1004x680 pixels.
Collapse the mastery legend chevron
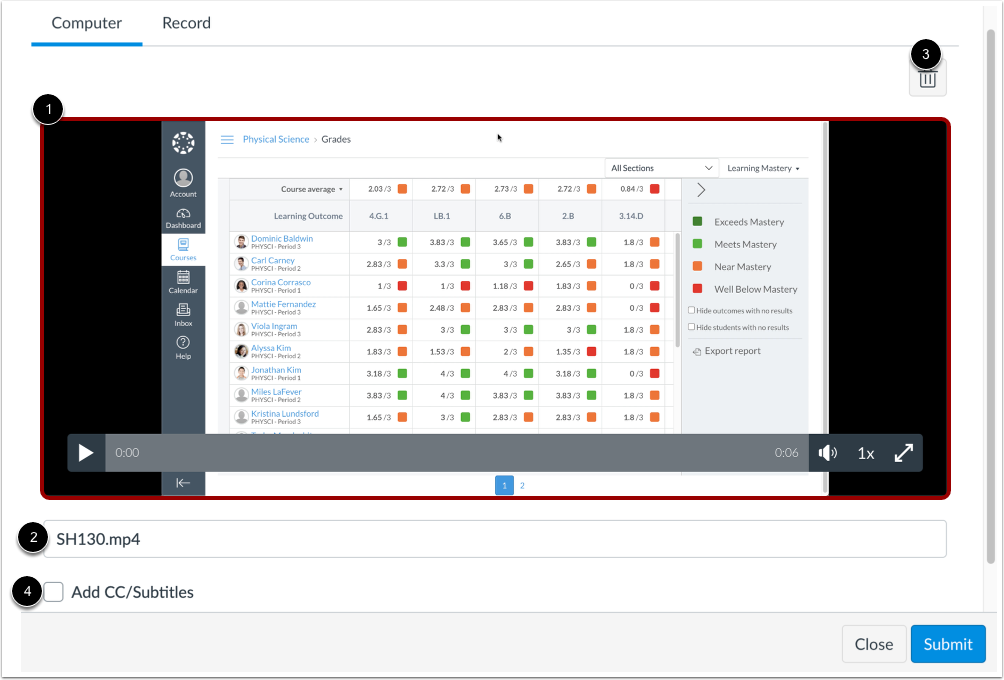click(x=701, y=190)
